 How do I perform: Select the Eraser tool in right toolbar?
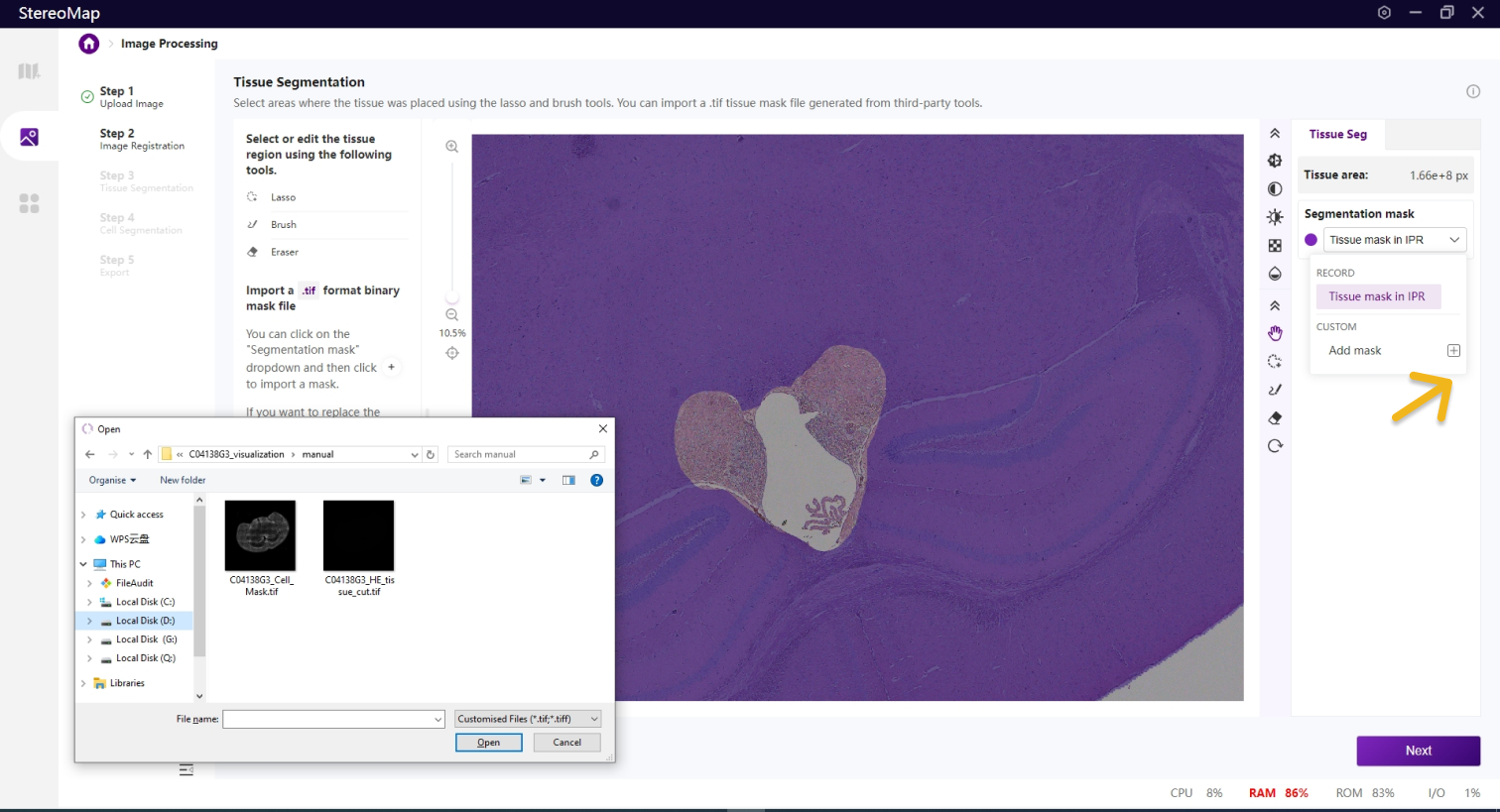(x=1275, y=418)
